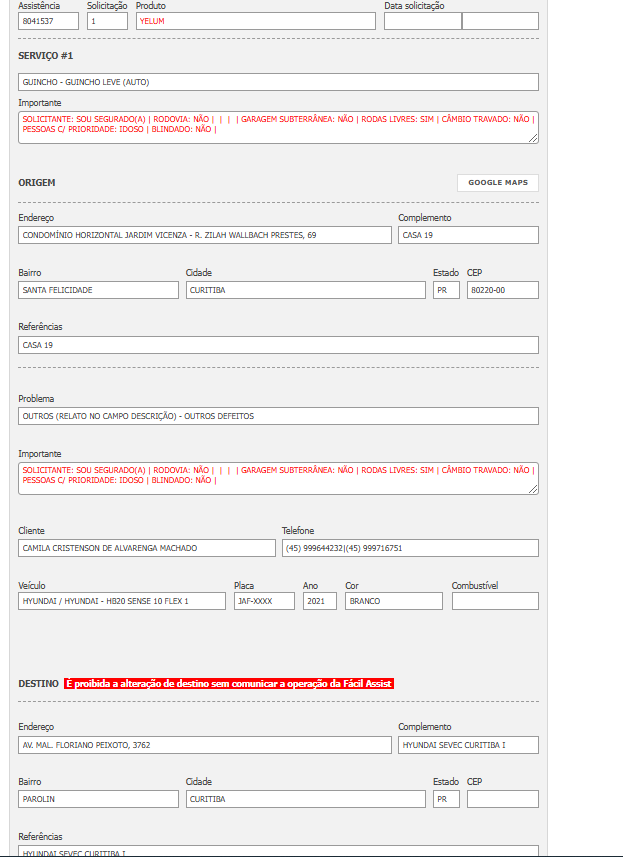The image size is (623, 857).
Task: Grab resize handle of Importante textarea below Problema
Action: (x=533, y=489)
